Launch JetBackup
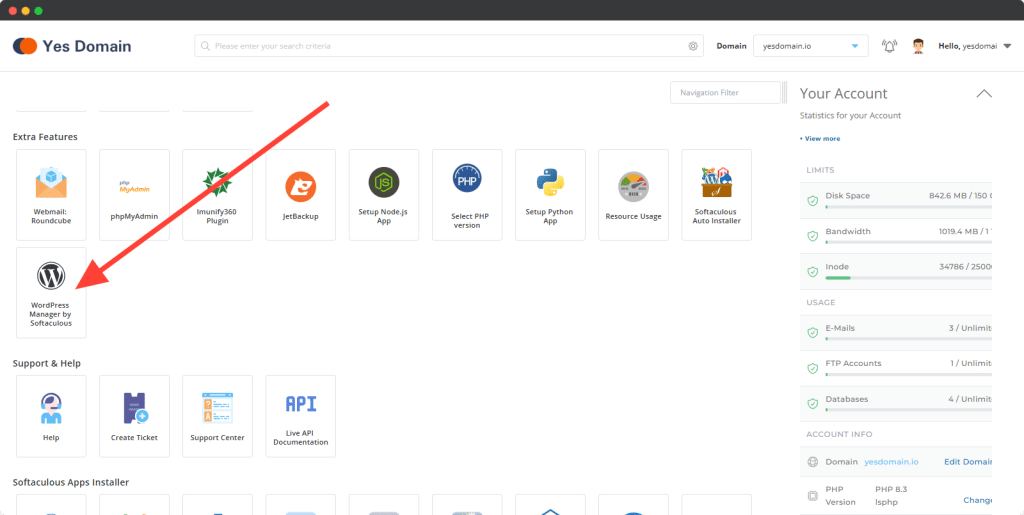This screenshot has height=515, width=1024. 300,195
